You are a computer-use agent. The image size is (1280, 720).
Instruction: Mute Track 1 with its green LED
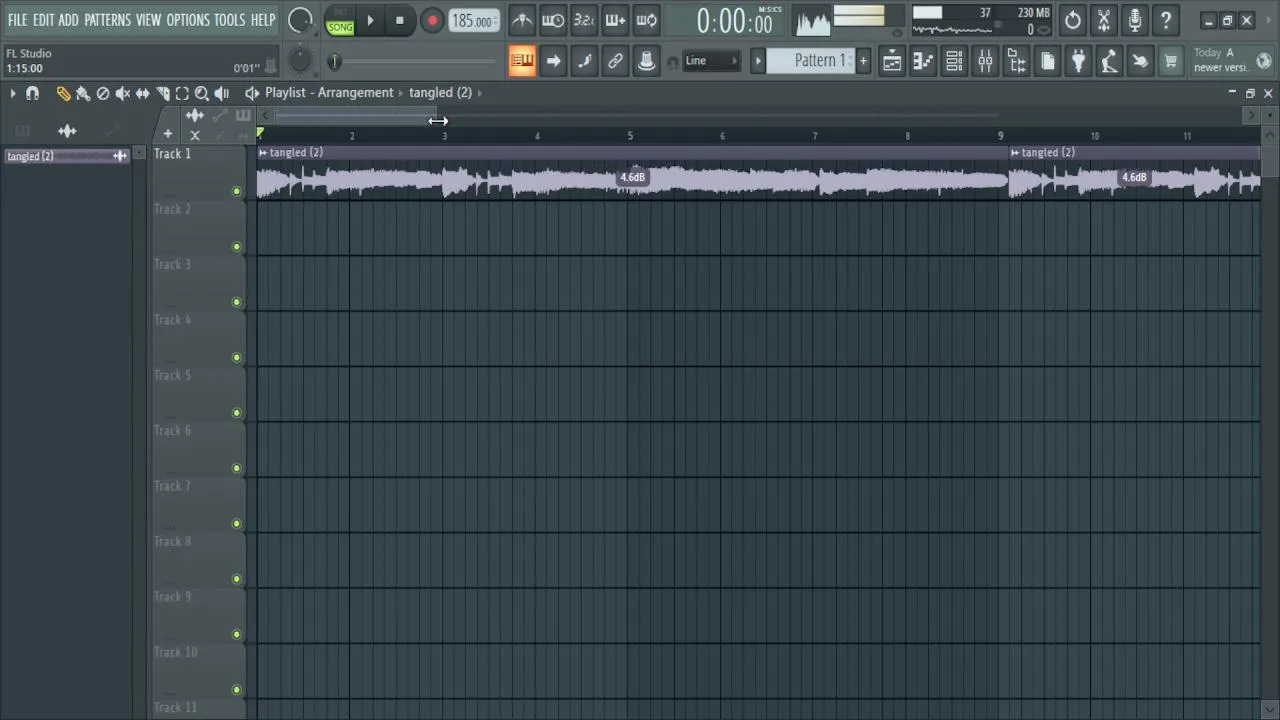coord(237,191)
